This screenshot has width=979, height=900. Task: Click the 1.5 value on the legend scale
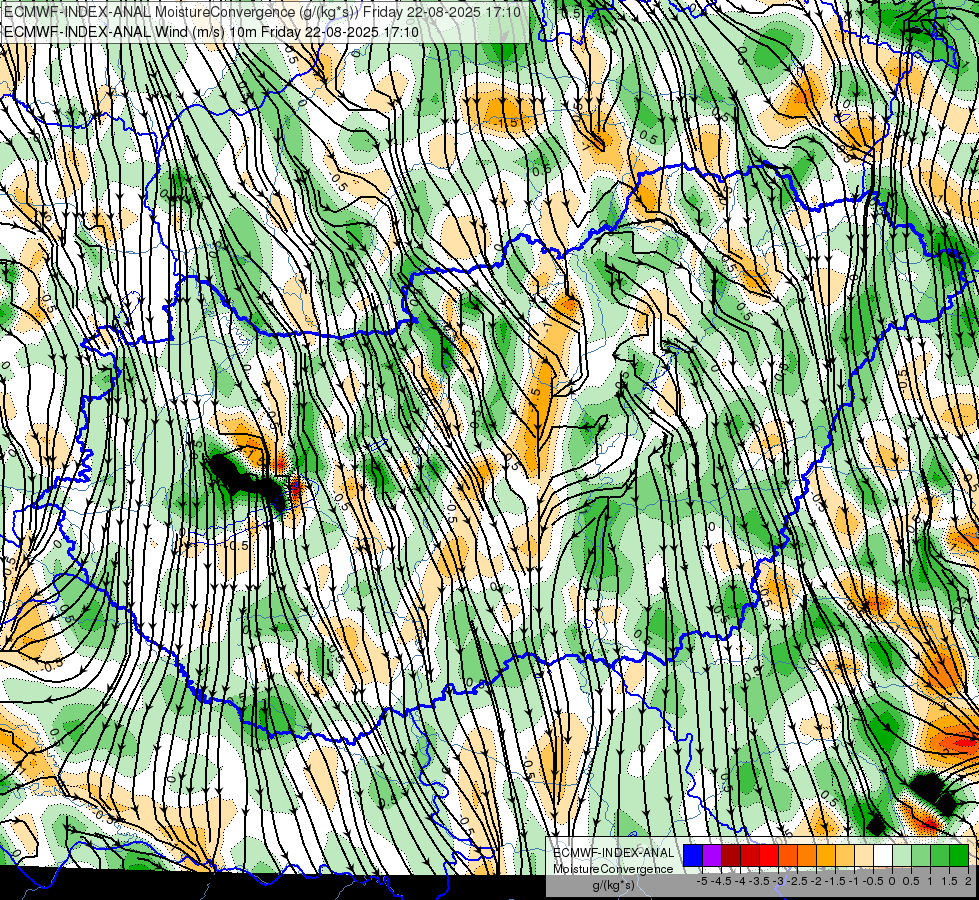[949, 881]
